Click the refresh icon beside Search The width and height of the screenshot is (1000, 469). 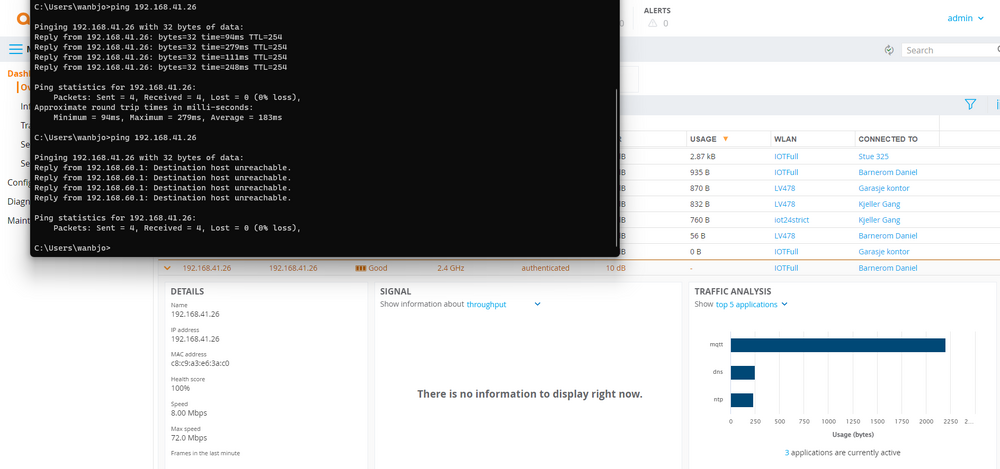(889, 50)
